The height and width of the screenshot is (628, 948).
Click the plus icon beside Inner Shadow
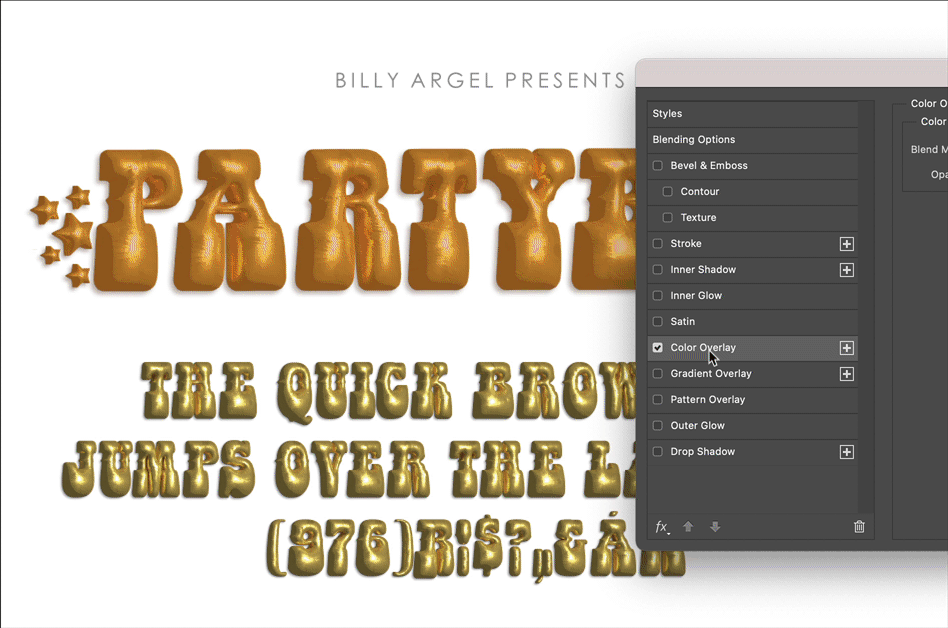(846, 270)
